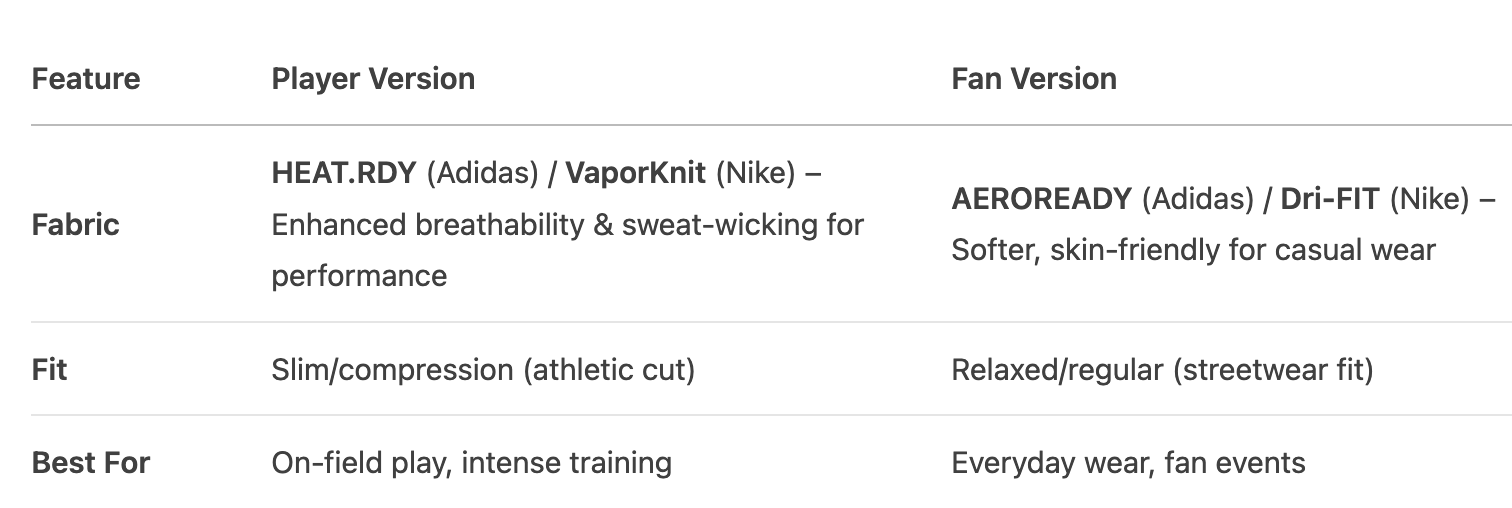Click the bold HEAT.RDY text
This screenshot has height=508, width=1512.
[x=344, y=173]
